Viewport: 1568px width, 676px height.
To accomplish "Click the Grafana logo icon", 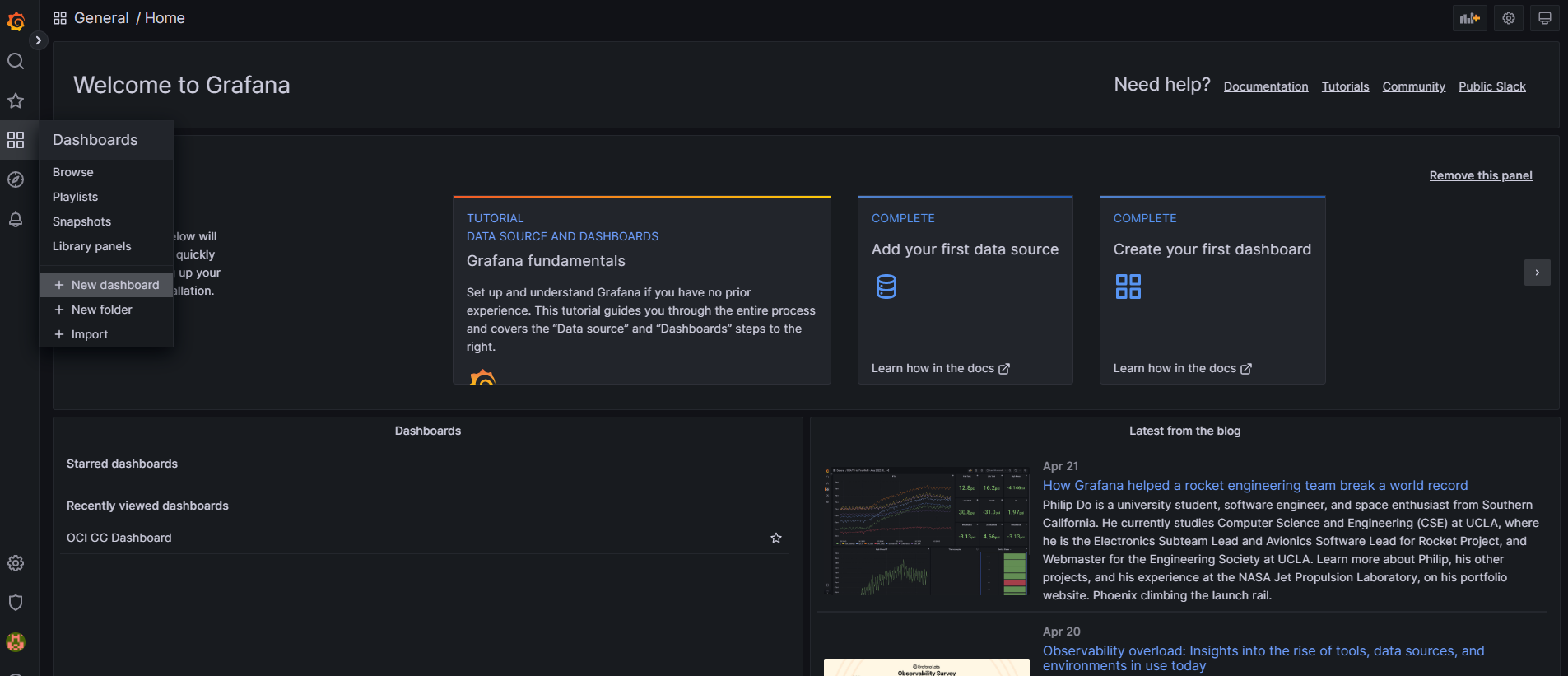I will click(16, 21).
